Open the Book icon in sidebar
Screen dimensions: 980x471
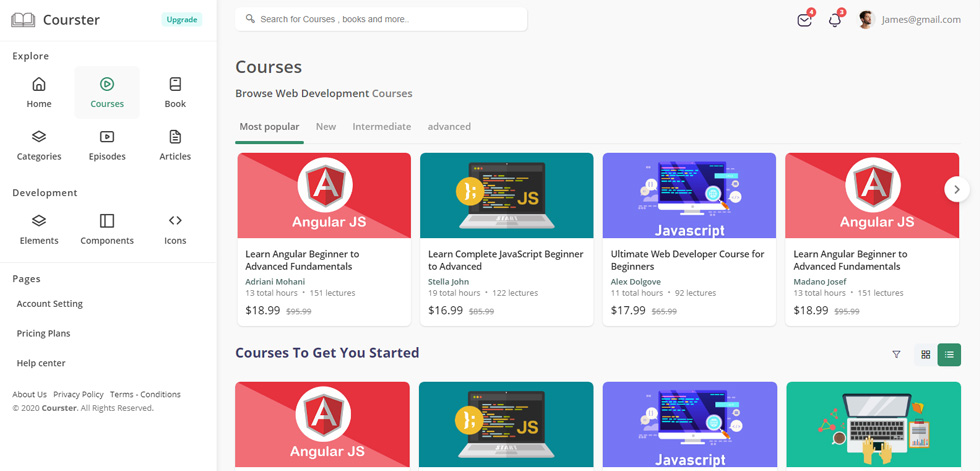pyautogui.click(x=175, y=84)
